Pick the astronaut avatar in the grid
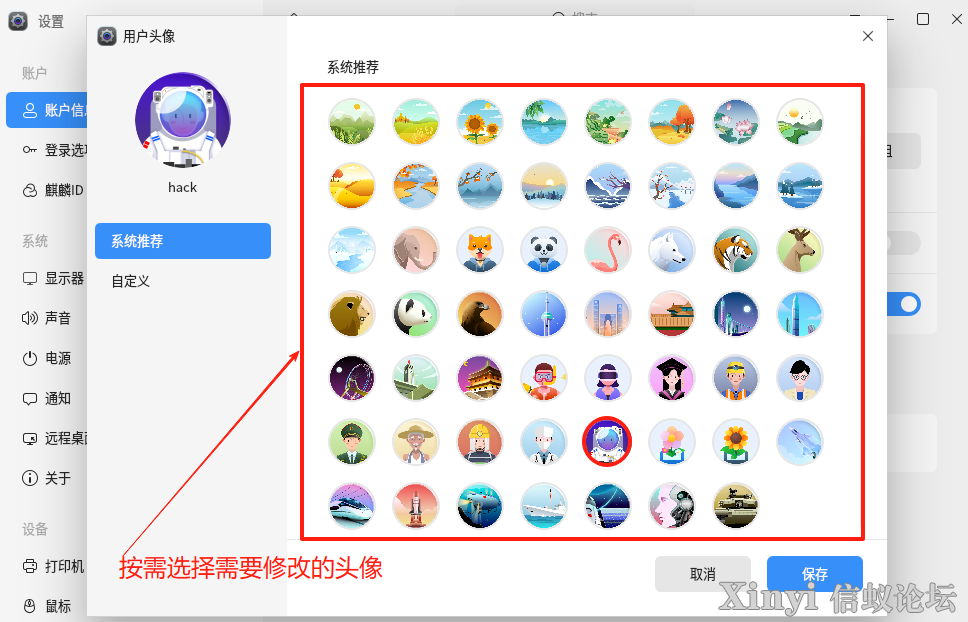968x622 pixels. (x=607, y=442)
